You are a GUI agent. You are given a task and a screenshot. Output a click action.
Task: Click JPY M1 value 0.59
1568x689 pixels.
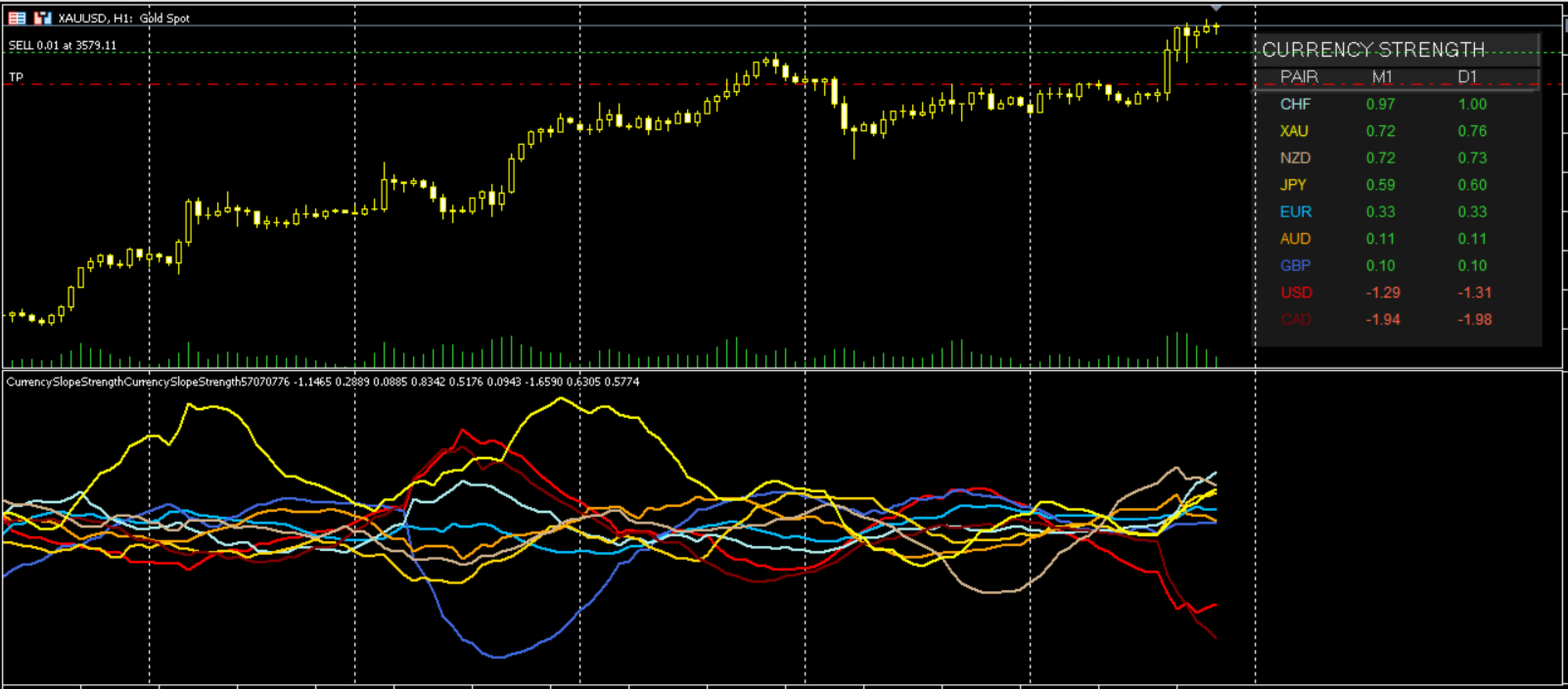click(x=1381, y=185)
